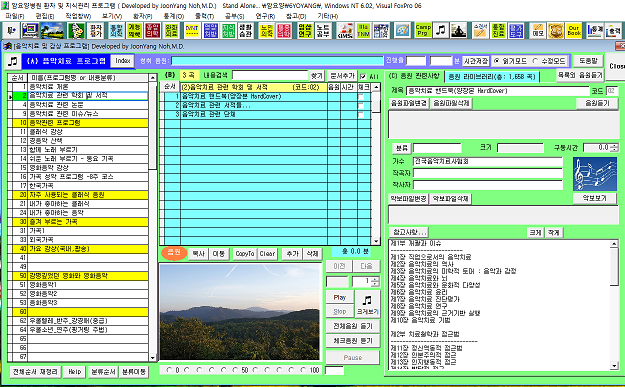625x387 pixels.
Task: Click the program list scrollbar up arrow
Action: tap(153, 77)
